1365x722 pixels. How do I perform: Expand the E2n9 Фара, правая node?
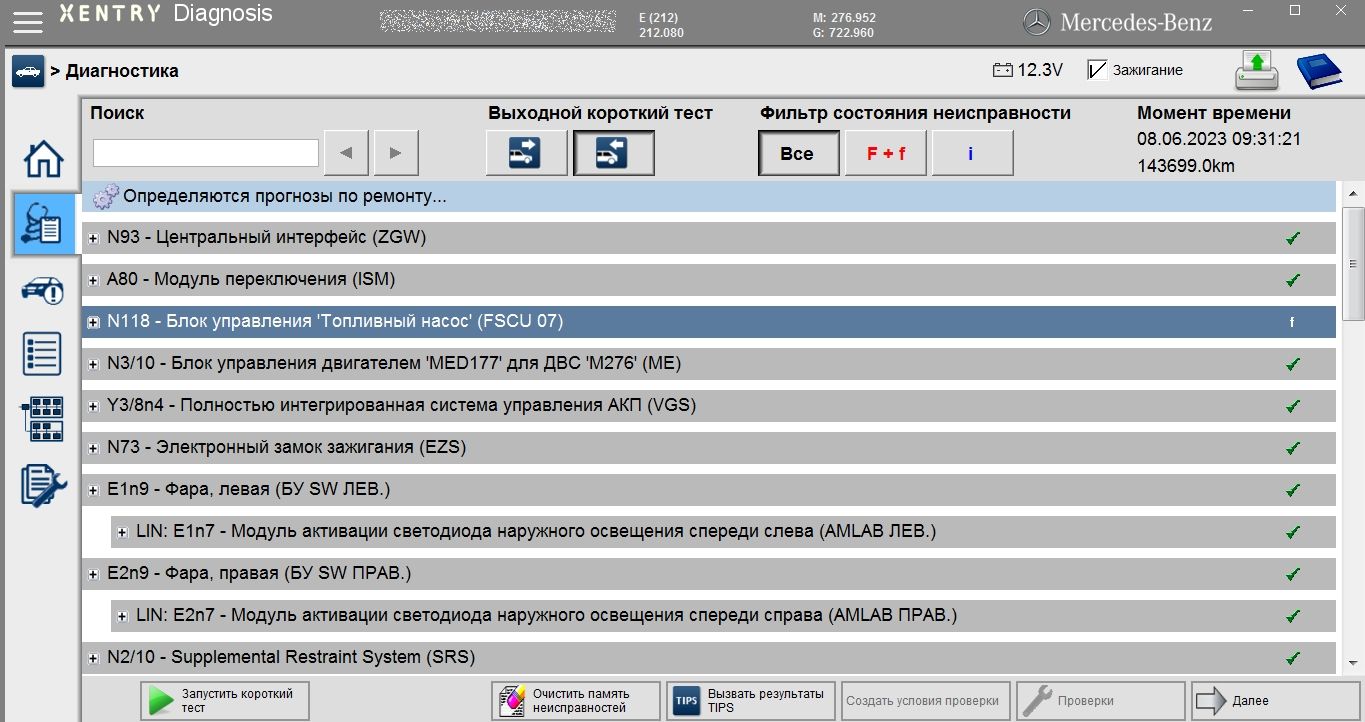(x=94, y=574)
